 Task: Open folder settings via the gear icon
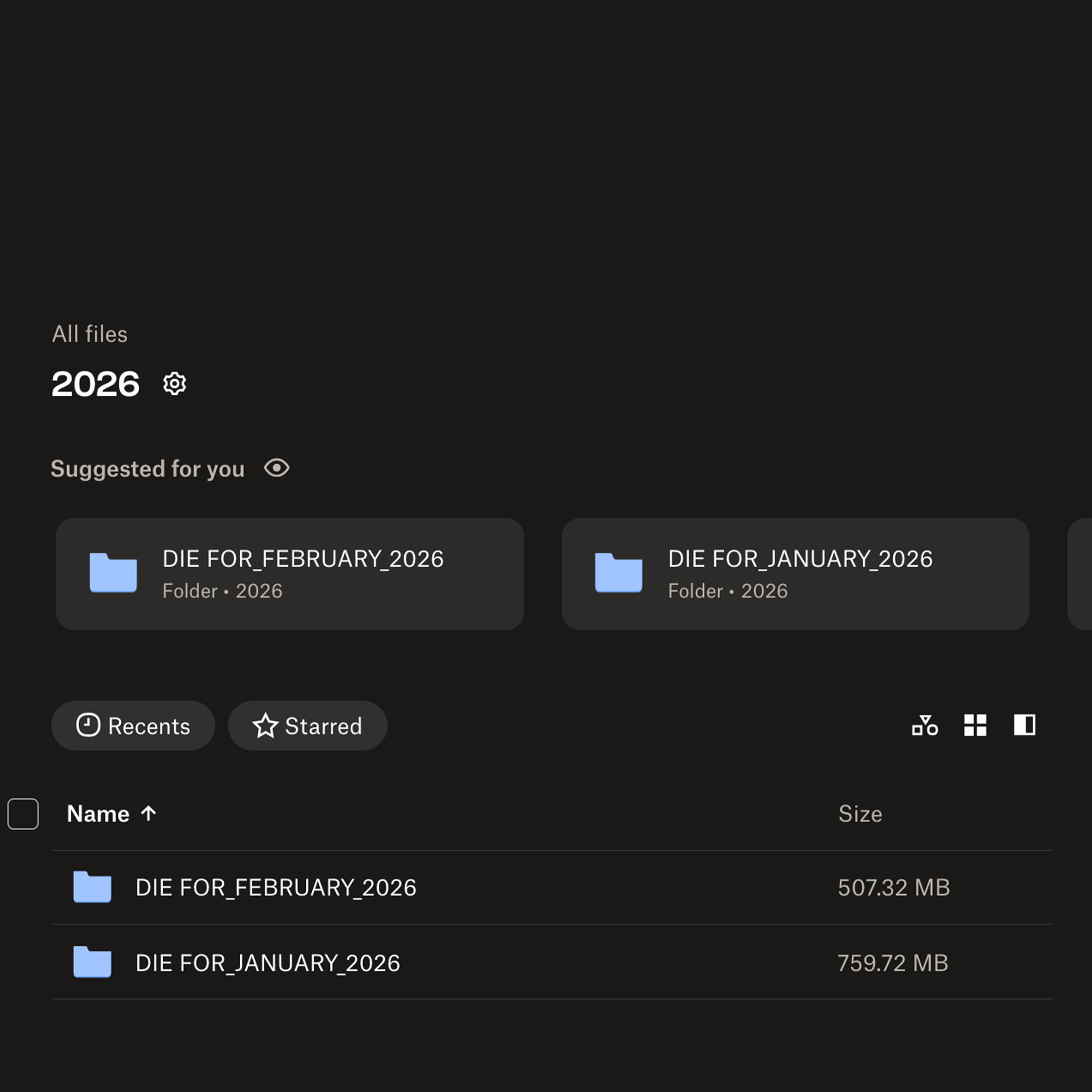(x=174, y=383)
